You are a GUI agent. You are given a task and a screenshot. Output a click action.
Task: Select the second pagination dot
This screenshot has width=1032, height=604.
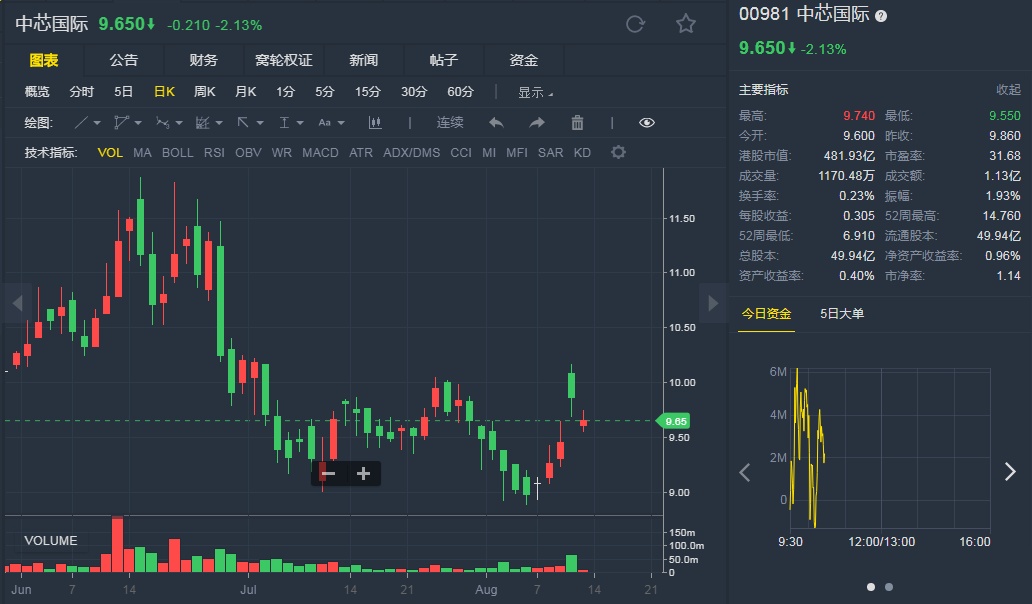pyautogui.click(x=889, y=587)
